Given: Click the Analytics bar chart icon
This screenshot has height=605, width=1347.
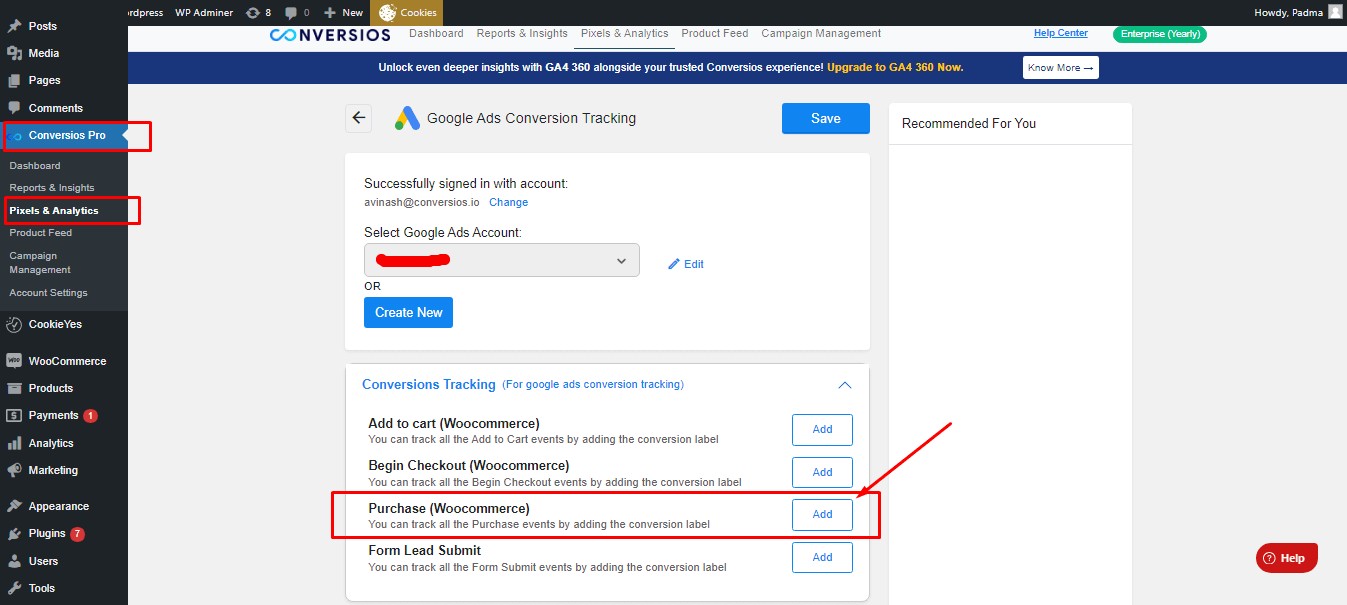Looking at the screenshot, I should pyautogui.click(x=14, y=443).
